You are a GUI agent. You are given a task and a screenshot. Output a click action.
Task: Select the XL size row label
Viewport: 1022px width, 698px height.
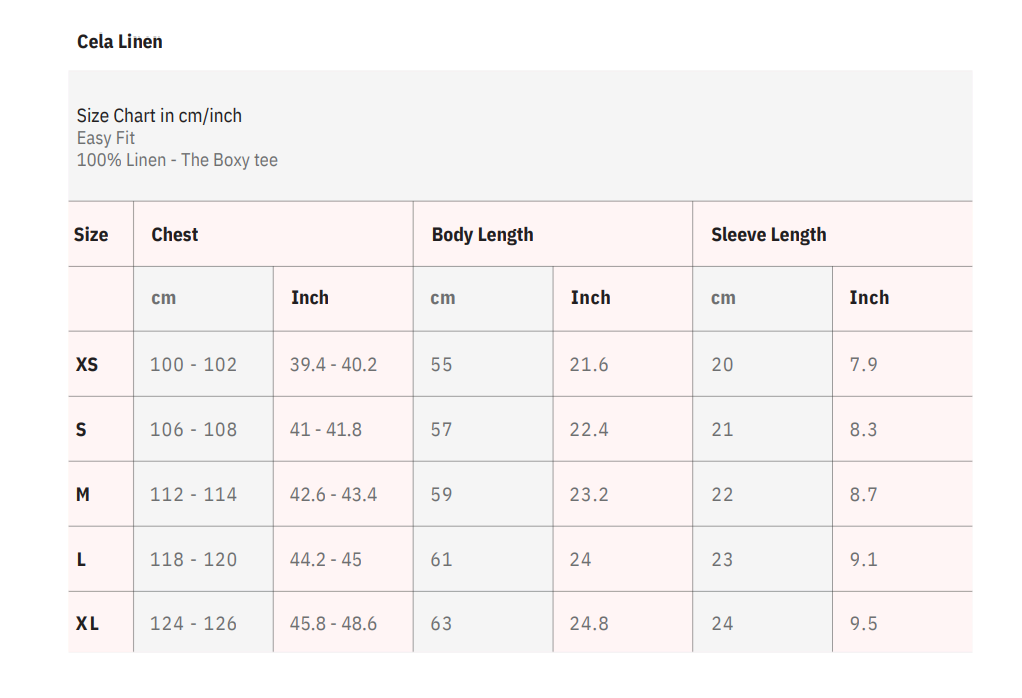point(88,624)
